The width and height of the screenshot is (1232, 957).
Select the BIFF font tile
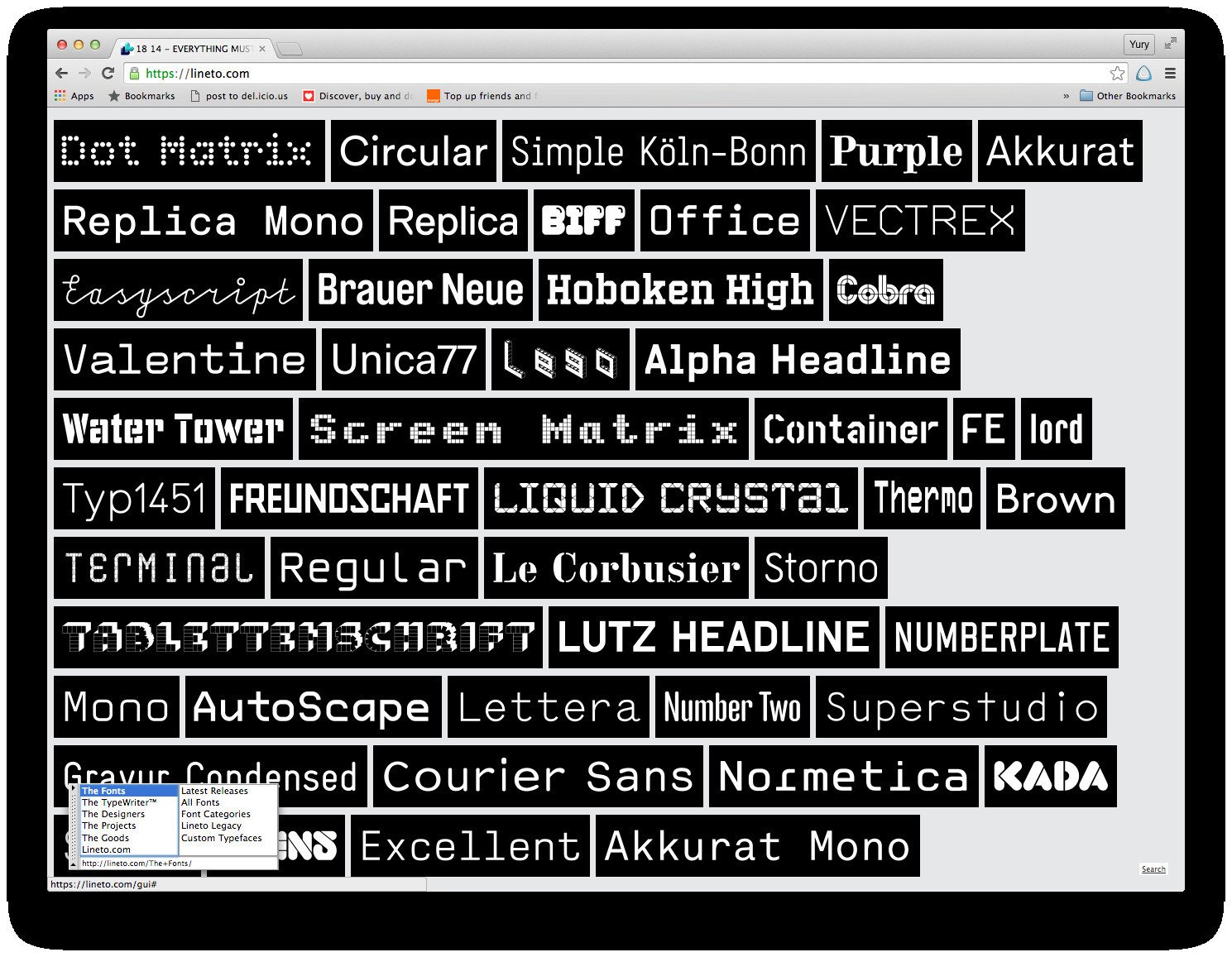point(584,220)
